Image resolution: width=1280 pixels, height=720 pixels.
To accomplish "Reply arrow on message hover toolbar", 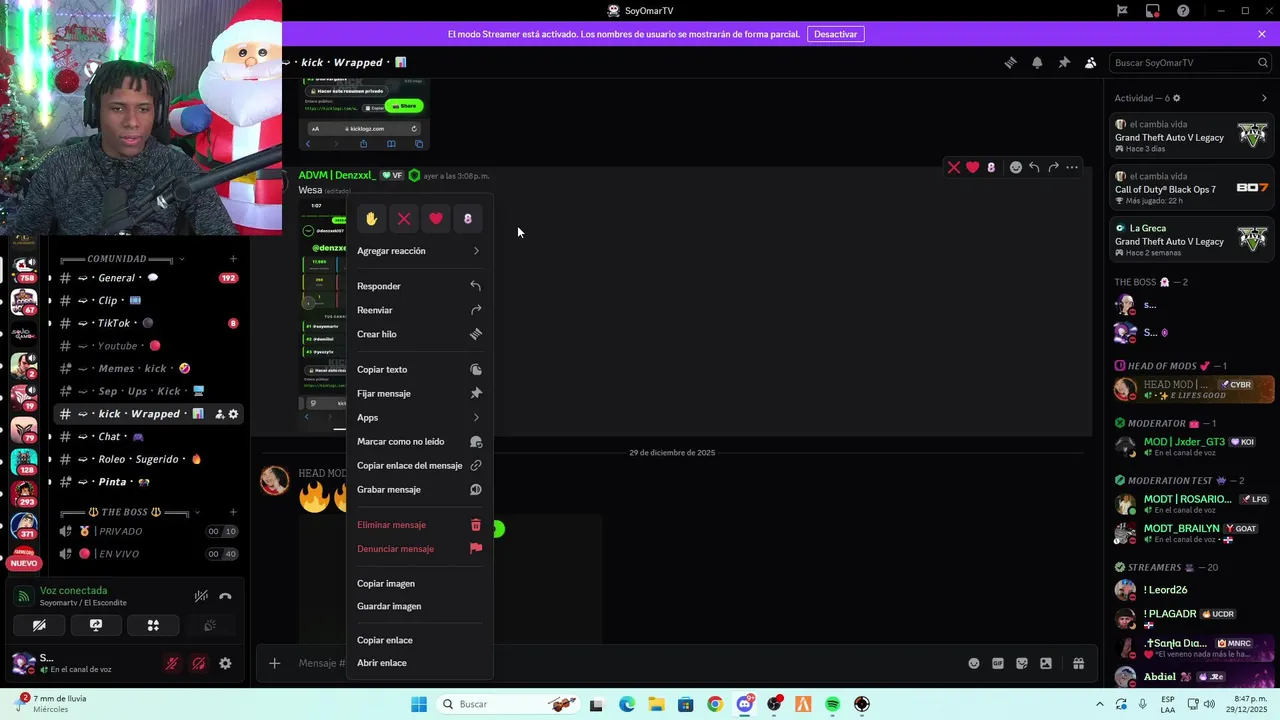I will [1034, 167].
